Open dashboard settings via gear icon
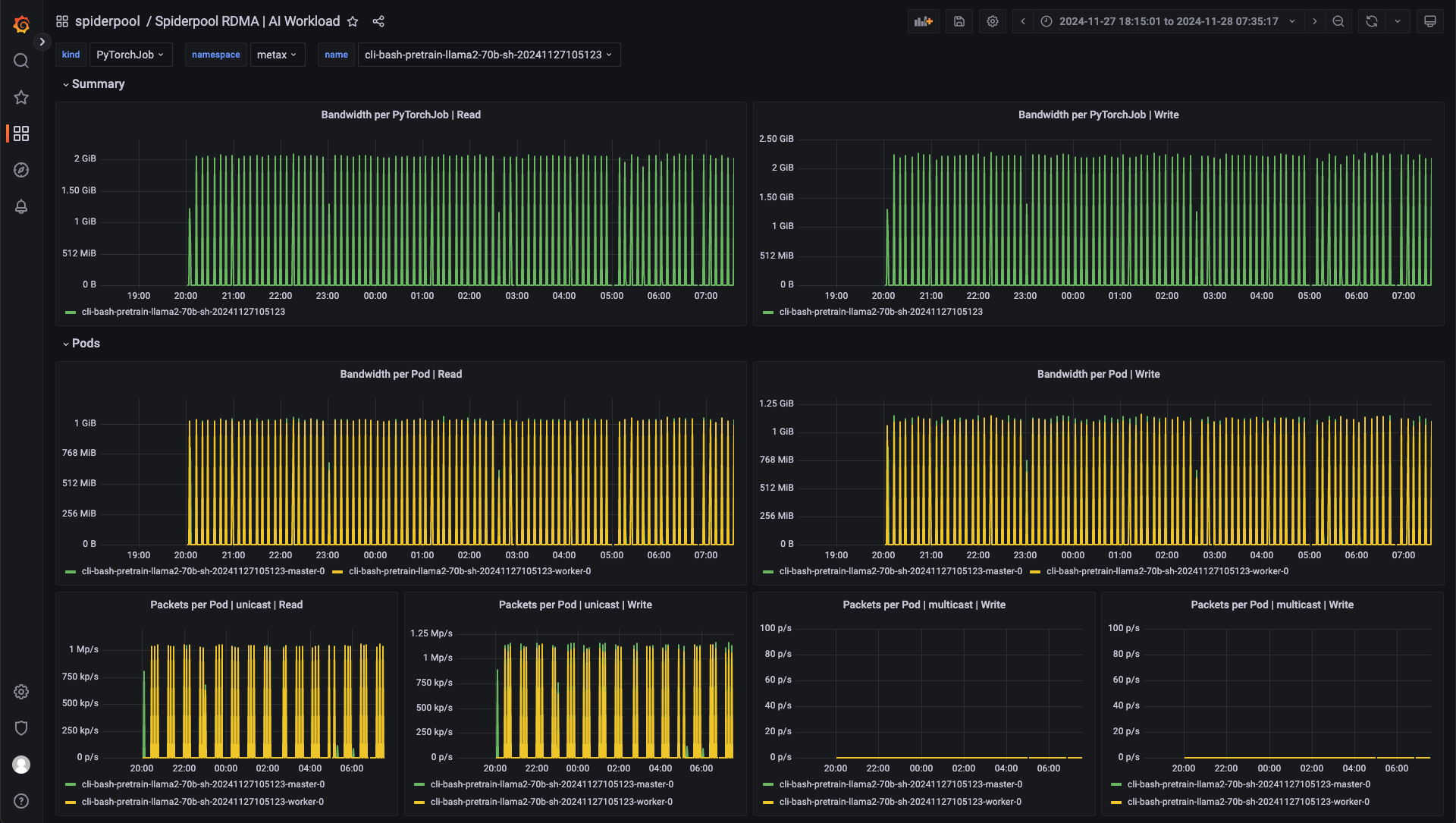Screen dimensions: 1456x823 click(992, 21)
